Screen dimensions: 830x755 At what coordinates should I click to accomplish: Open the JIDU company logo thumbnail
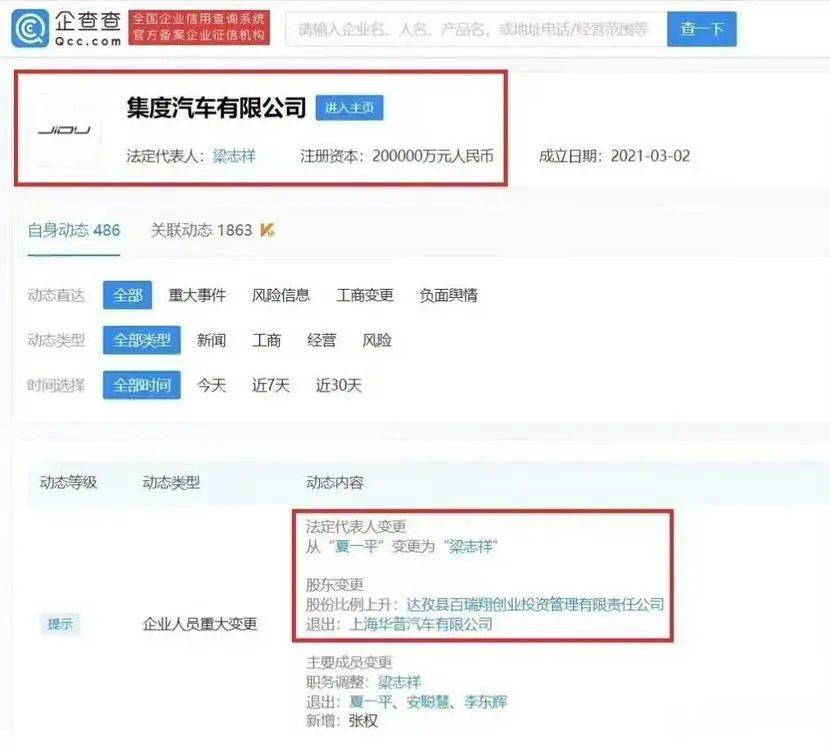[65, 130]
